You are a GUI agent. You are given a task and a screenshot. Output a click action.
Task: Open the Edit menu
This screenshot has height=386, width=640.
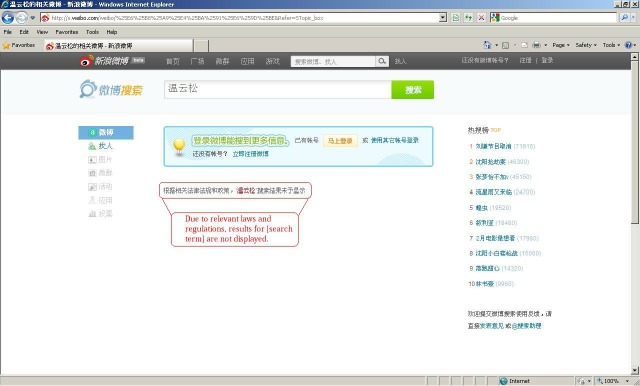point(24,32)
